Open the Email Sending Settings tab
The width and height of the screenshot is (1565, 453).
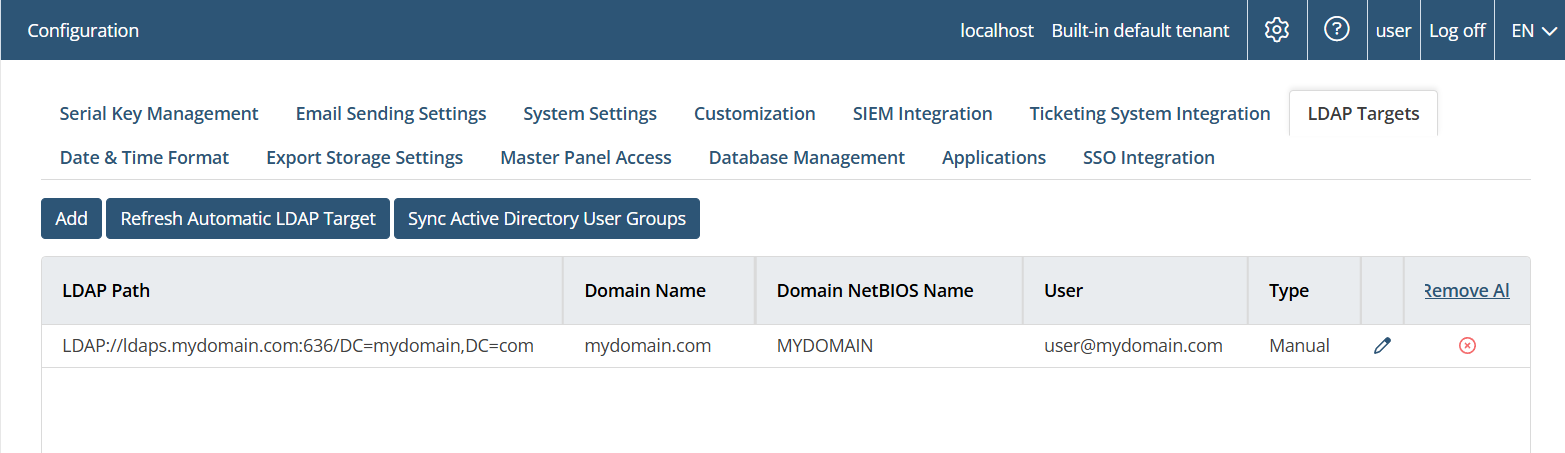click(x=391, y=114)
